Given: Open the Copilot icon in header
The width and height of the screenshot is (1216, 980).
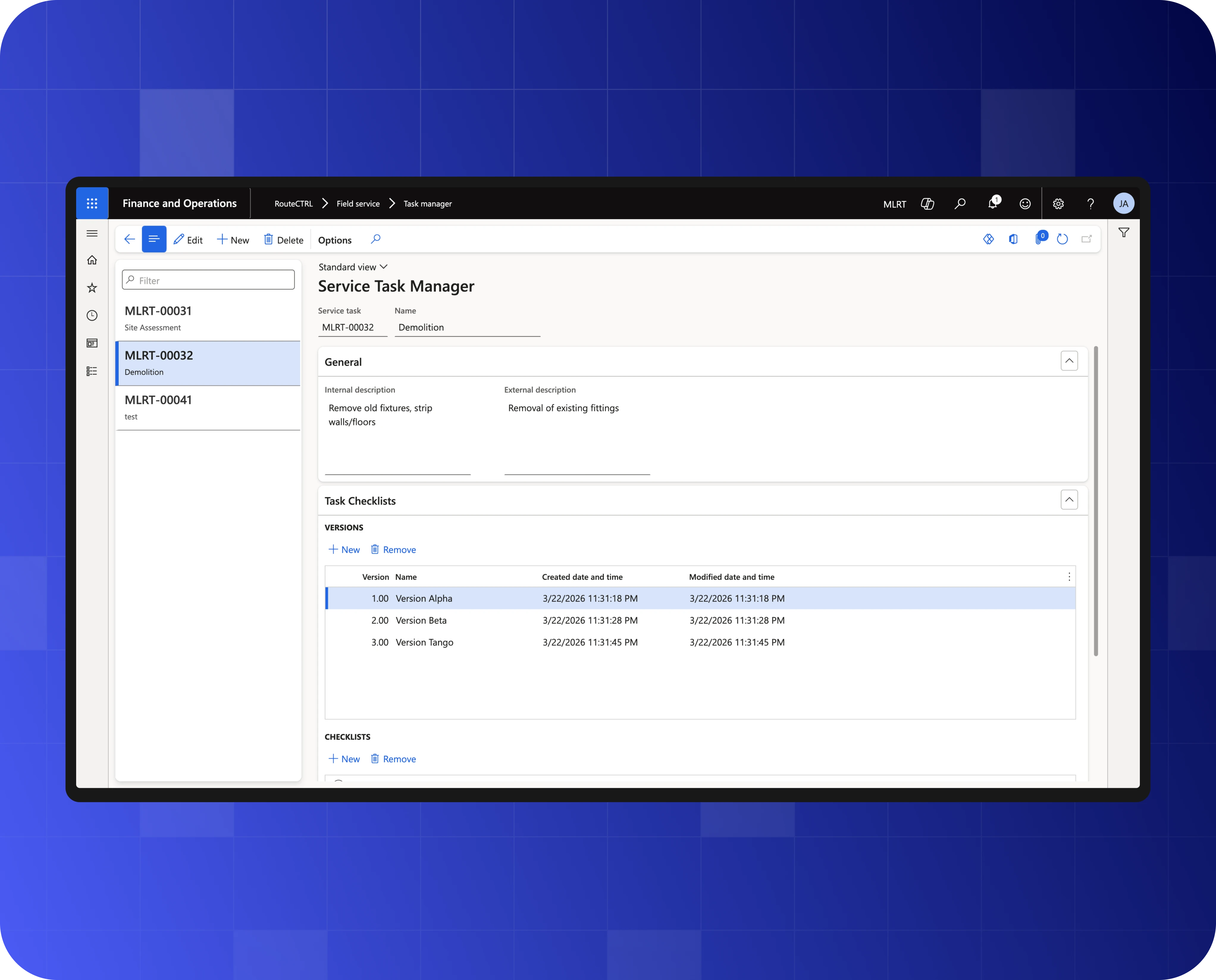Looking at the screenshot, I should coord(927,204).
